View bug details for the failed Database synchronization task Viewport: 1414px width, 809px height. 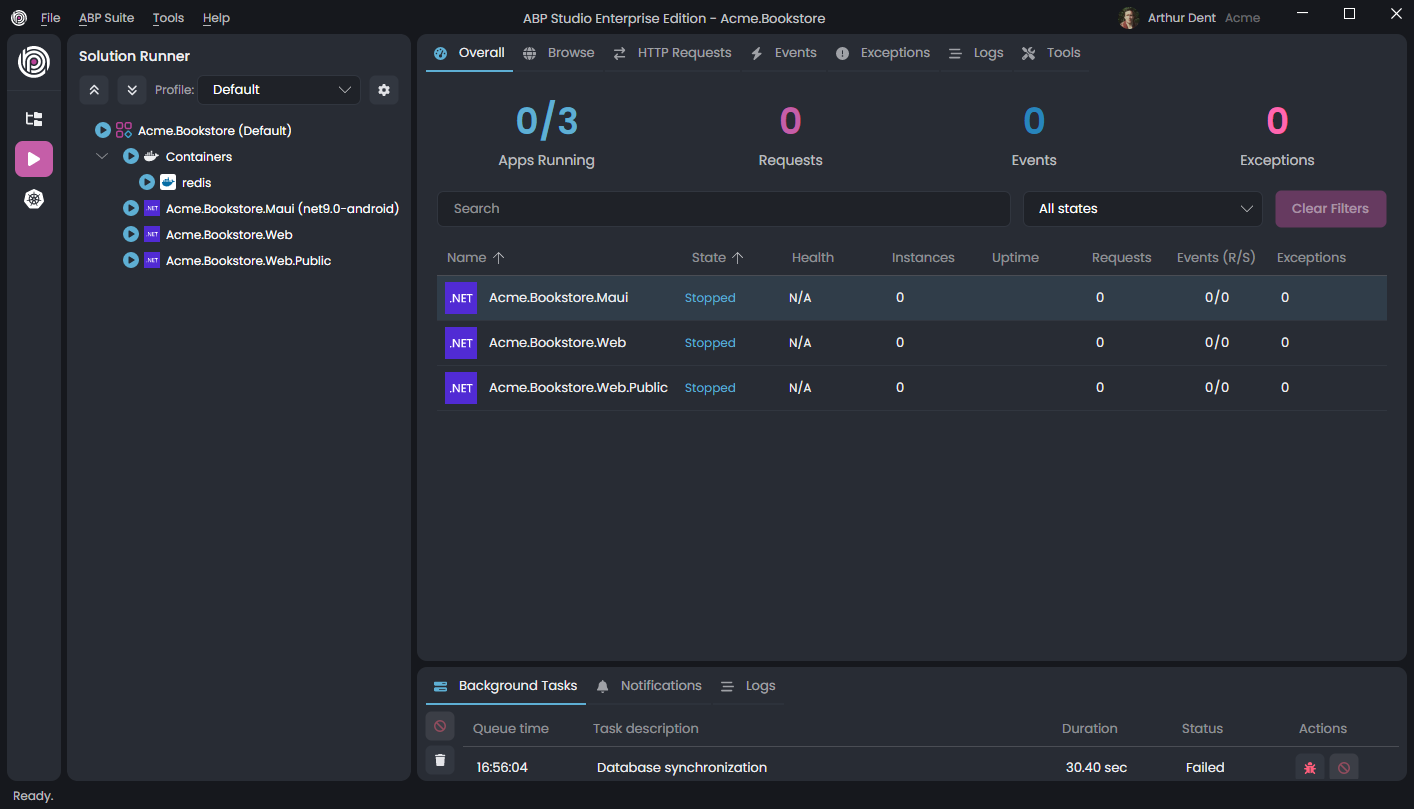pyautogui.click(x=1310, y=767)
